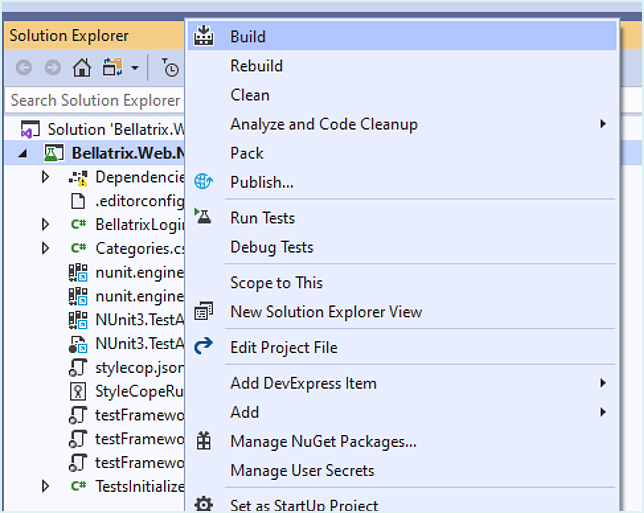644x513 pixels.
Task: Go to Solution Explorer Home view
Action: 82,67
